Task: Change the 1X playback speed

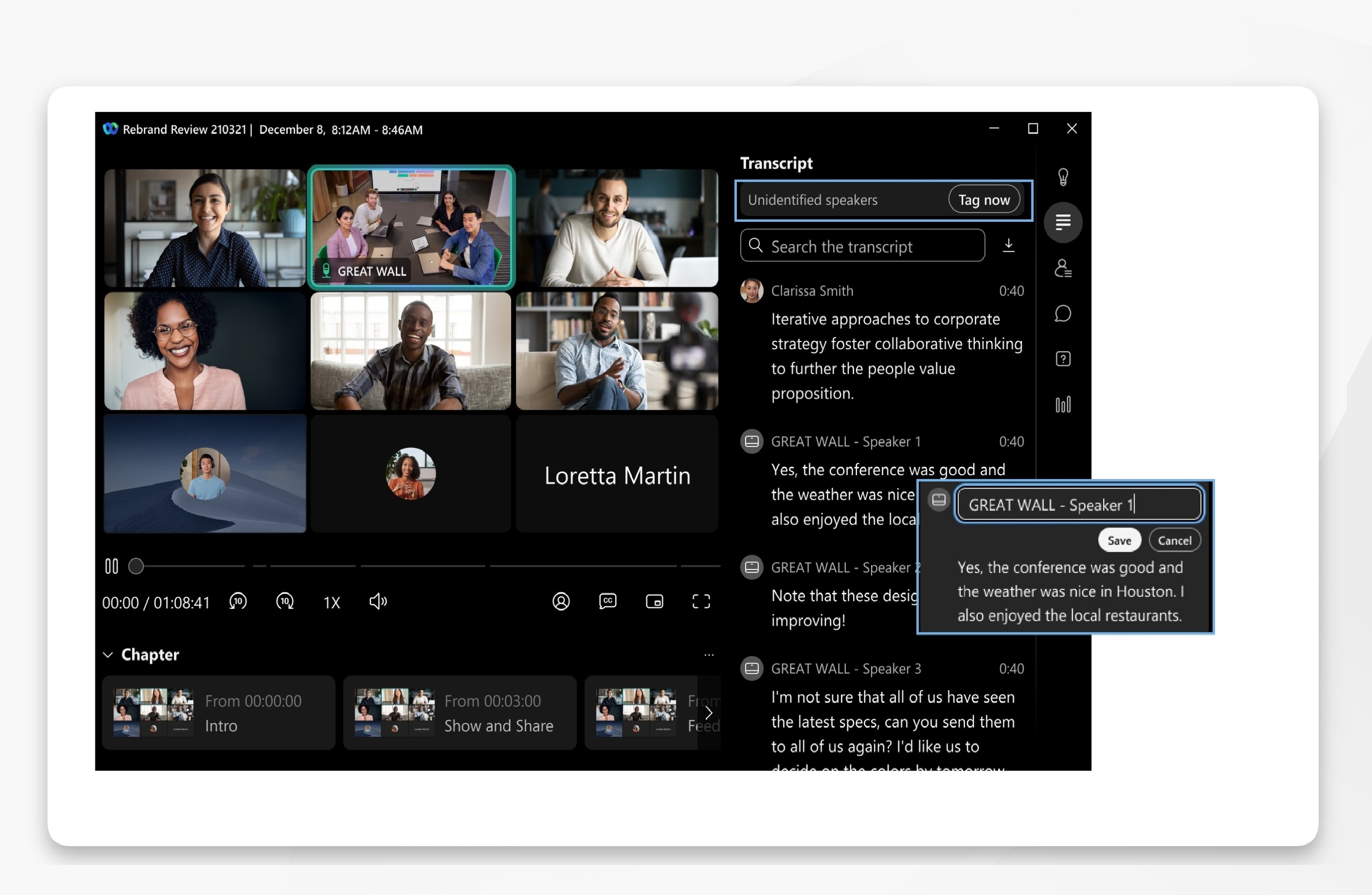Action: [331, 603]
